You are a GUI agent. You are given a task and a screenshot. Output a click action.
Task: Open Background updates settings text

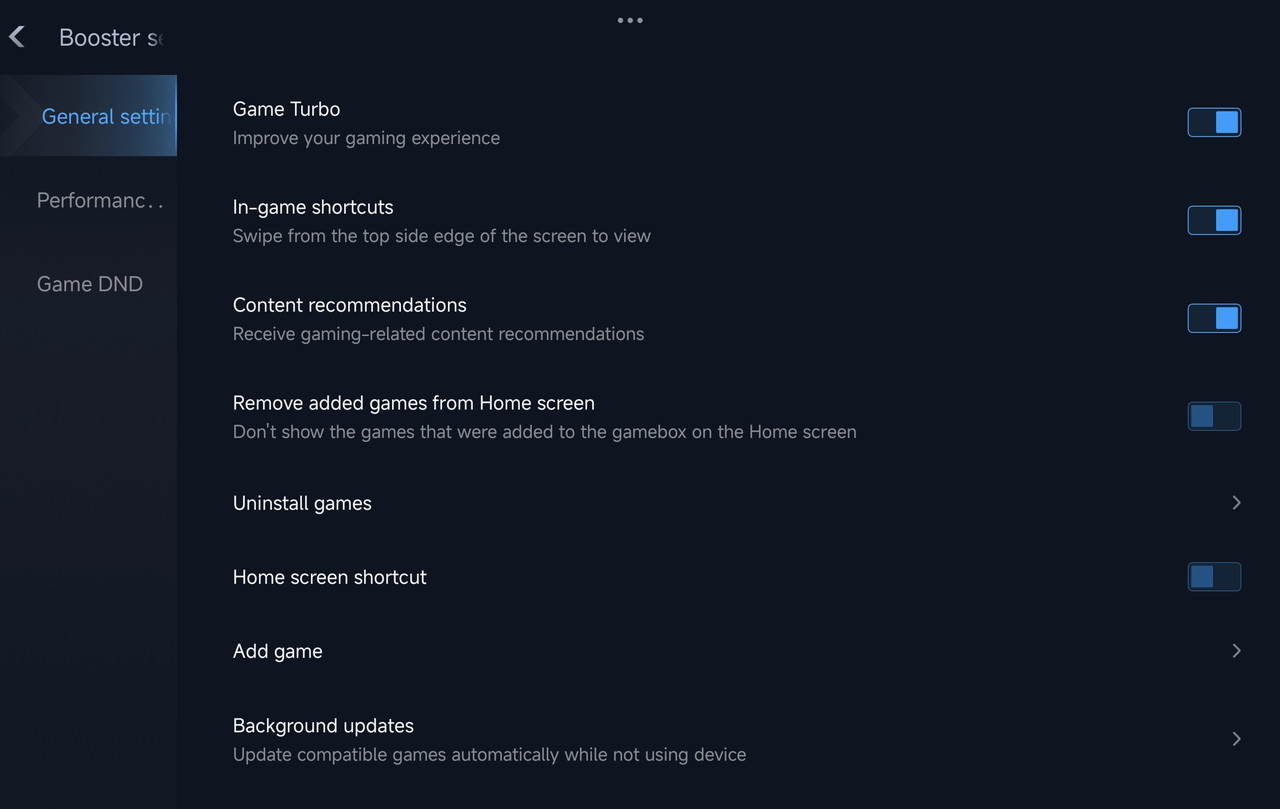[323, 726]
